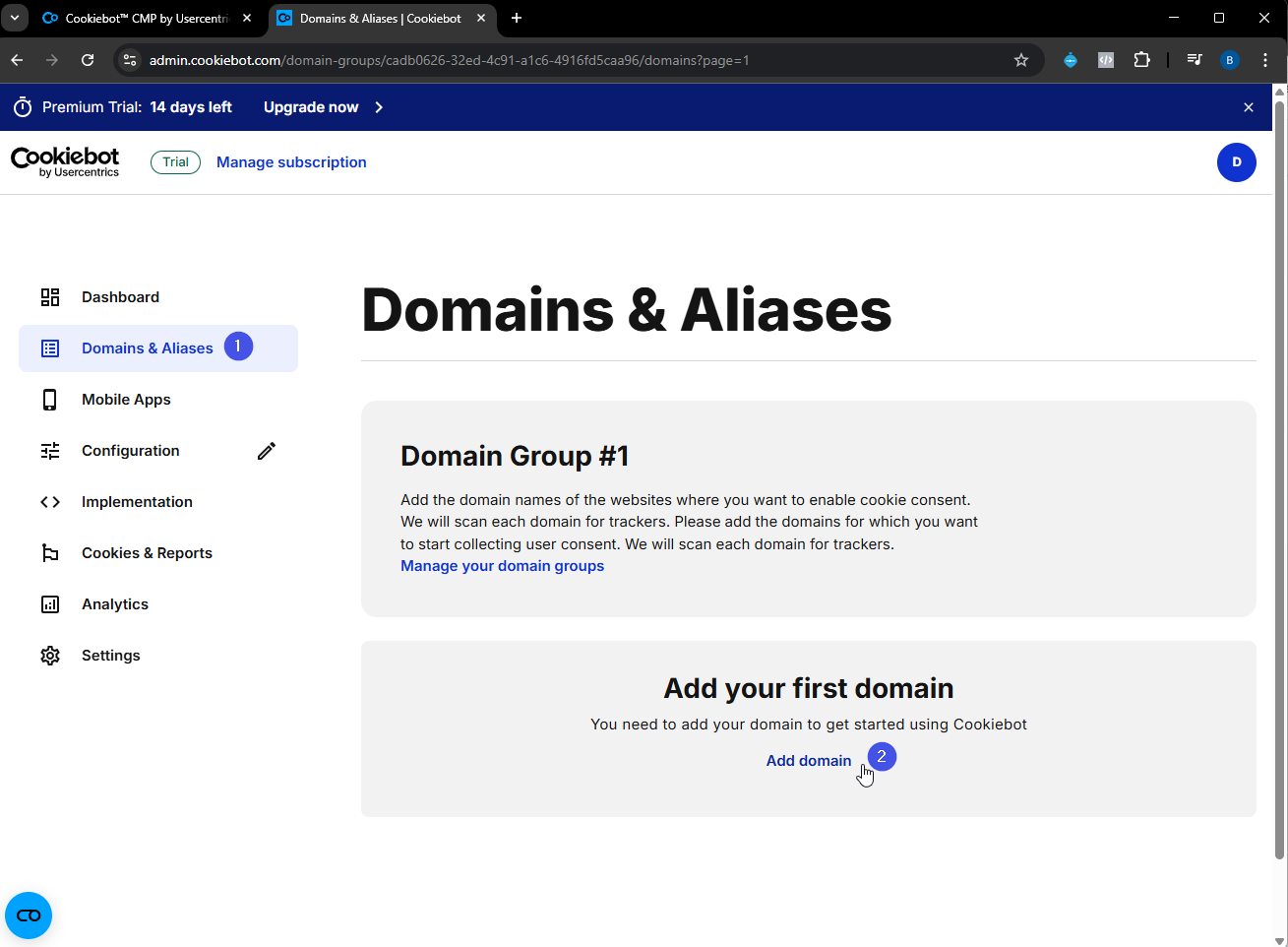Click the media control icon in the toolbar
Viewport: 1288px width, 947px height.
[1195, 60]
